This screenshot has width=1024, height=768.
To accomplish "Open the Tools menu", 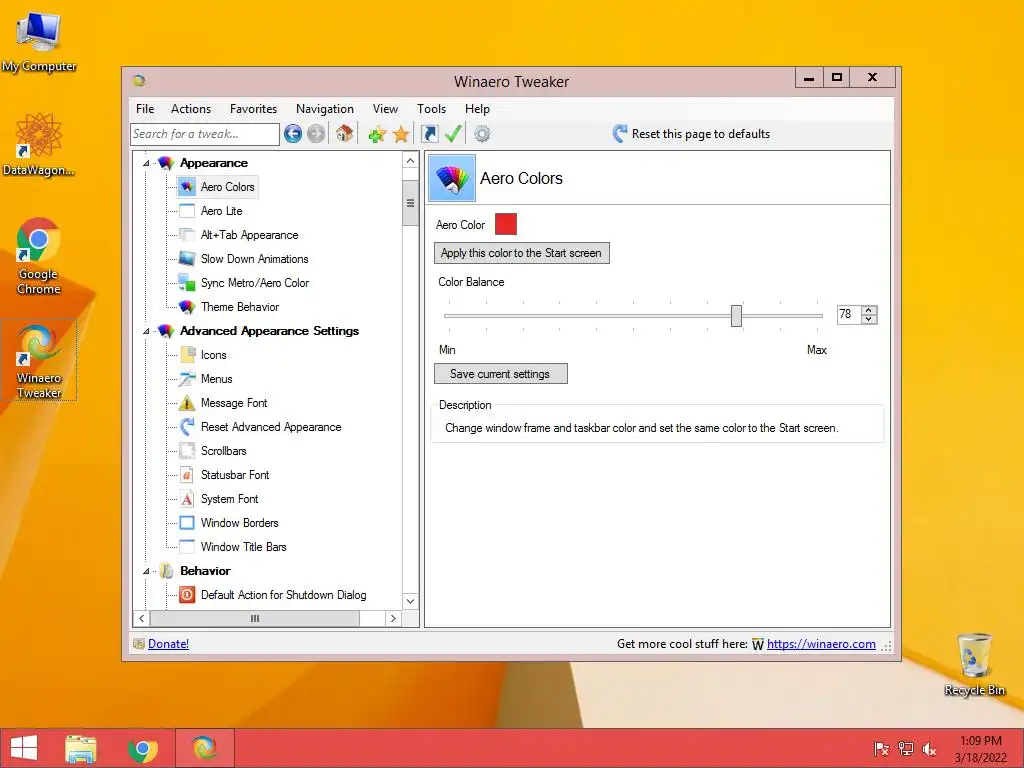I will click(x=432, y=109).
